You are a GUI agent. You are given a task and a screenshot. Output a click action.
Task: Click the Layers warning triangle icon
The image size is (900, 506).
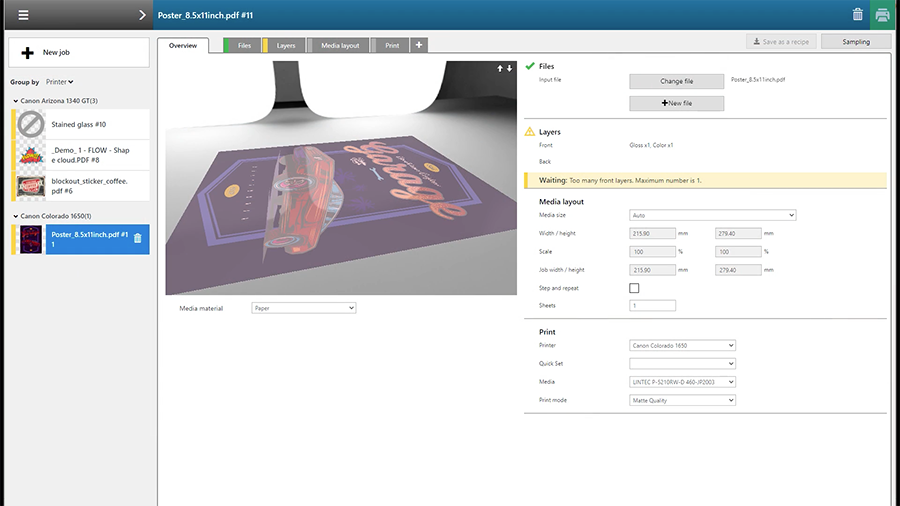pos(530,132)
